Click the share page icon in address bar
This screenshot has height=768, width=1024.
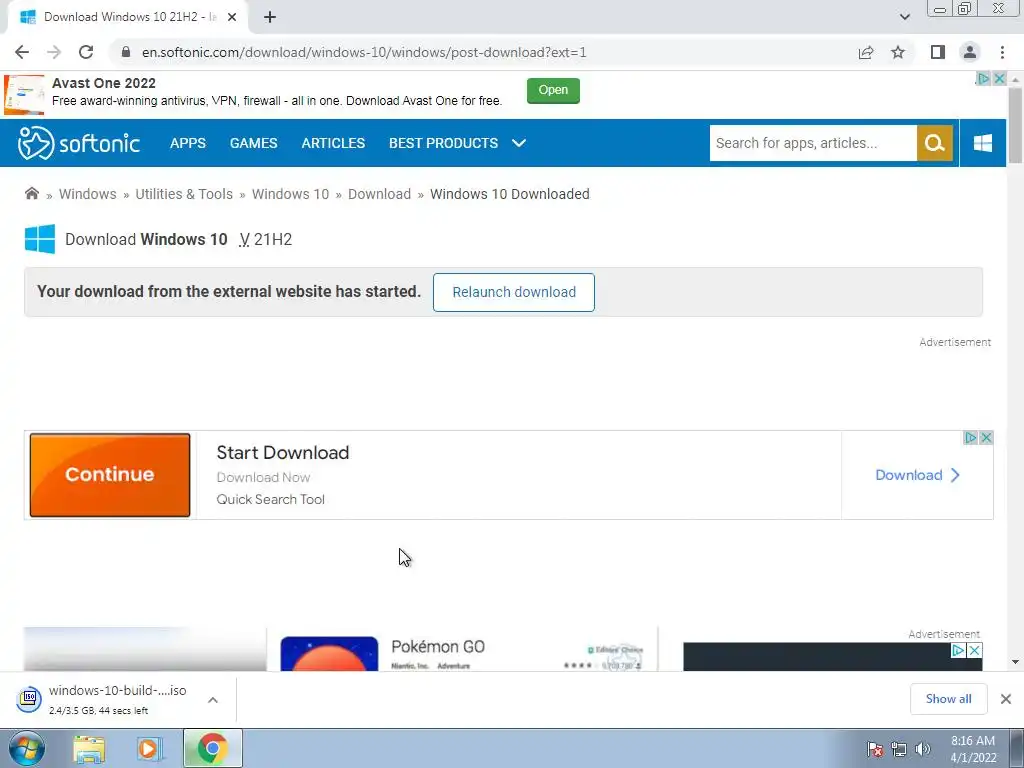[866, 52]
